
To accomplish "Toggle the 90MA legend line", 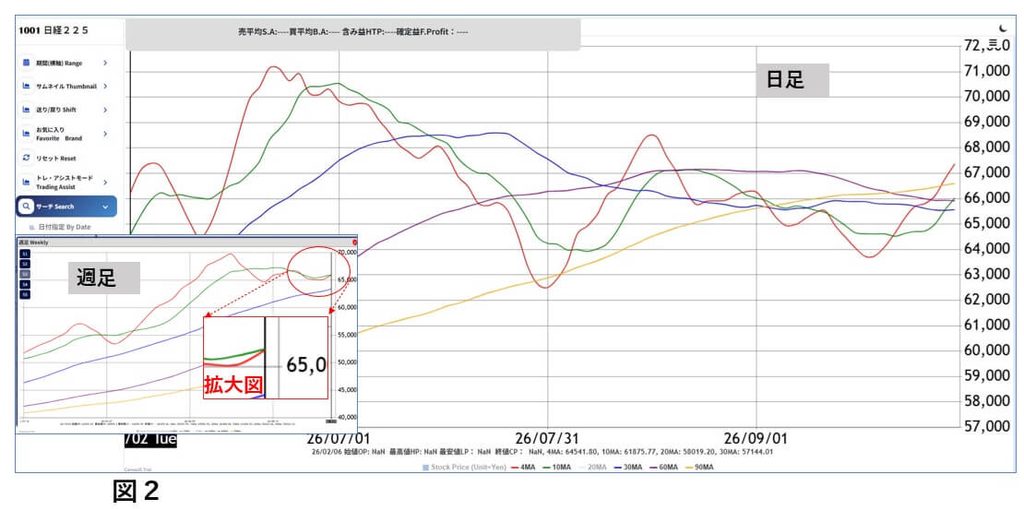I will 701,467.
